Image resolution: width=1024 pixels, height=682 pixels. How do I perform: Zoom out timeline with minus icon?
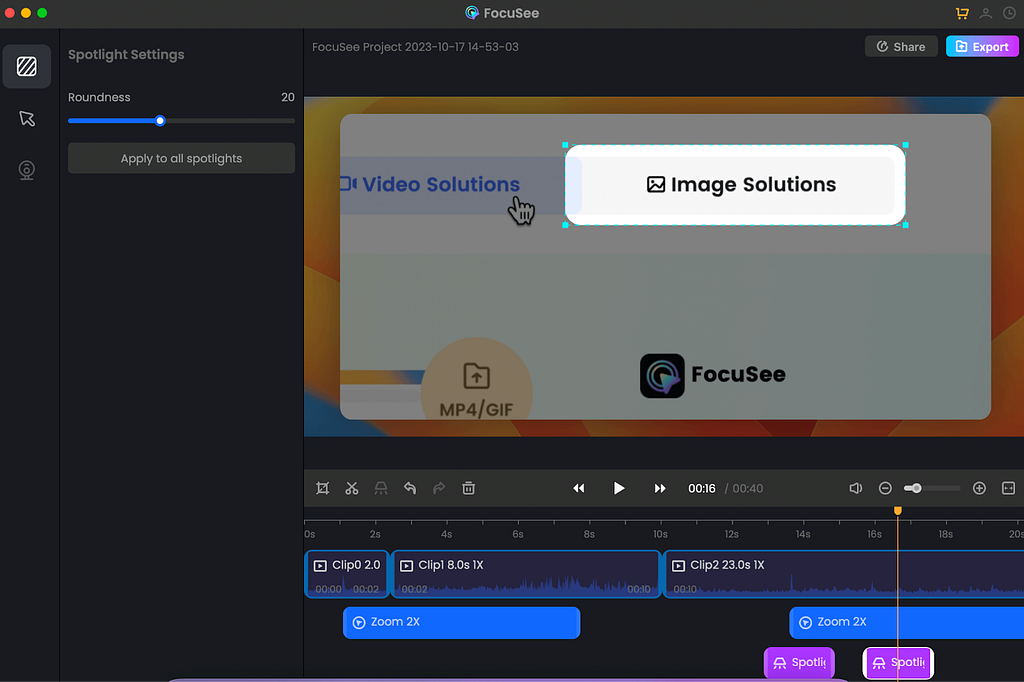pyautogui.click(x=885, y=488)
